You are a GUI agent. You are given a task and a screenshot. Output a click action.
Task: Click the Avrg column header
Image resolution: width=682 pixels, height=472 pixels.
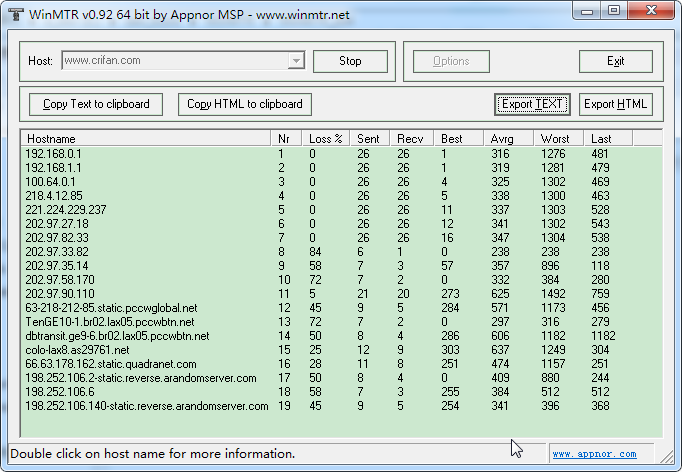(x=508, y=139)
